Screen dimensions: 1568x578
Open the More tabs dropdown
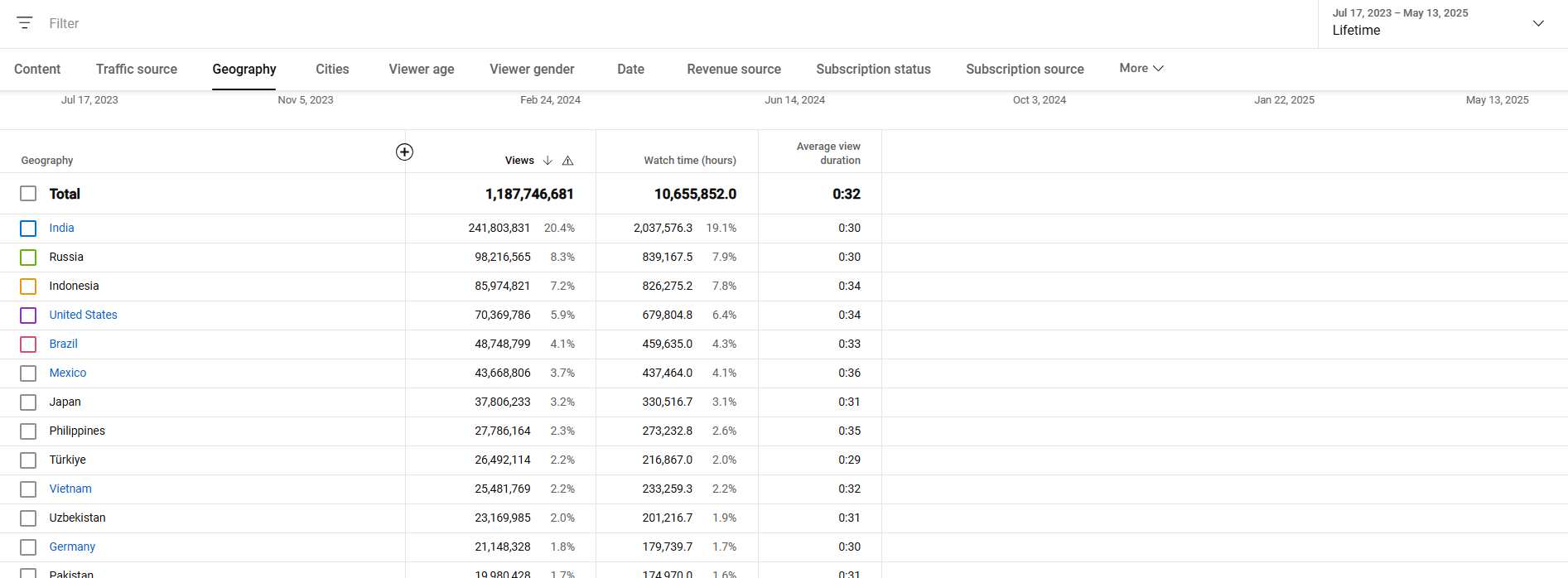(x=1141, y=68)
